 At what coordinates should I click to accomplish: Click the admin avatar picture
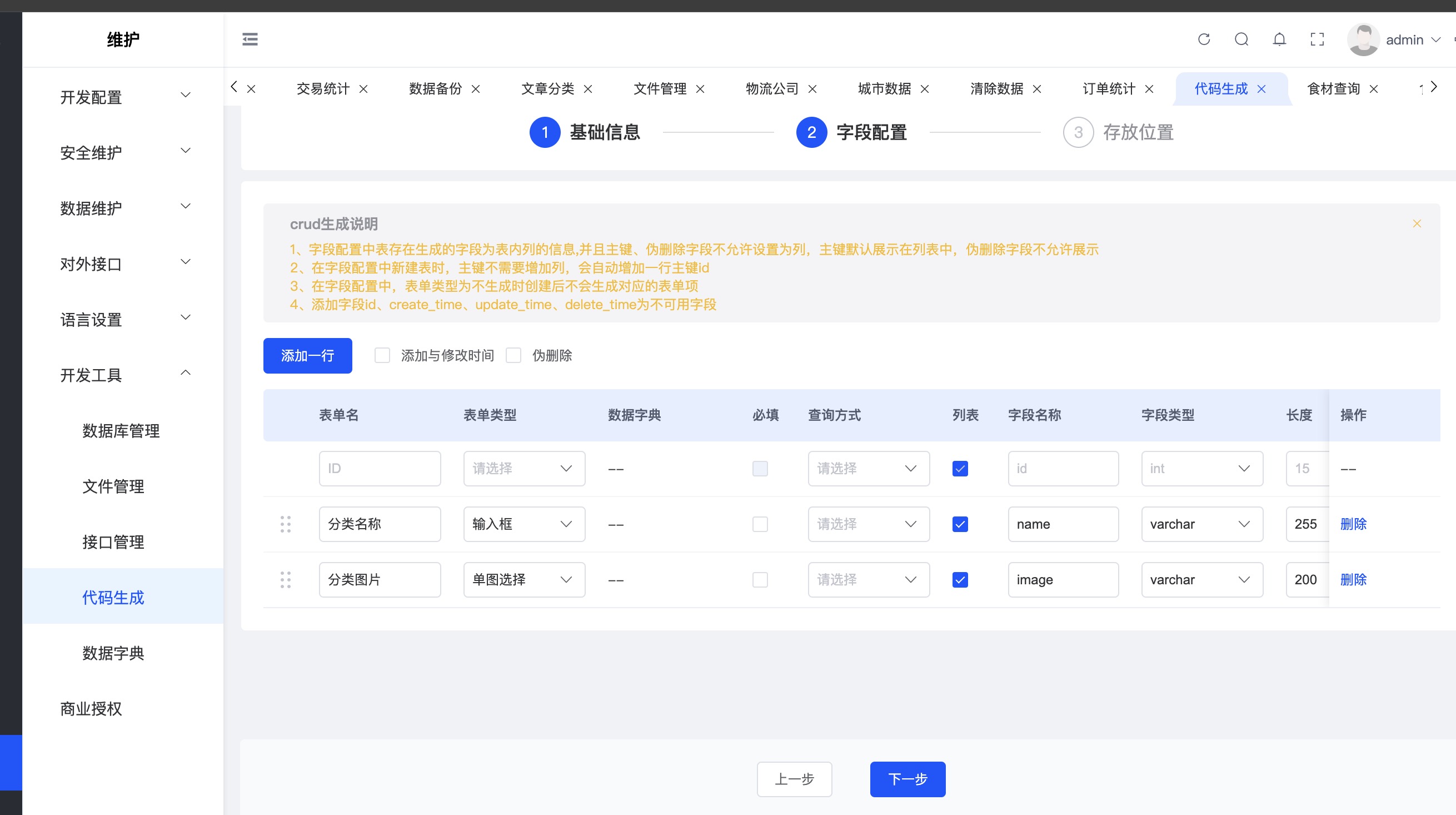point(1363,39)
